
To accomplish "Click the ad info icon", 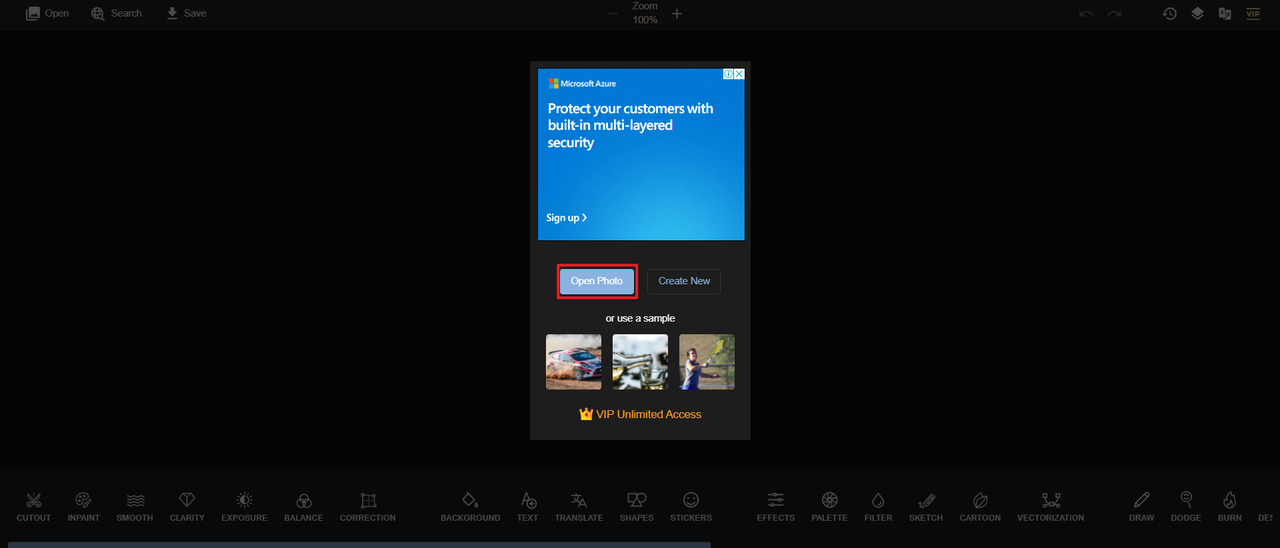I will coord(729,74).
